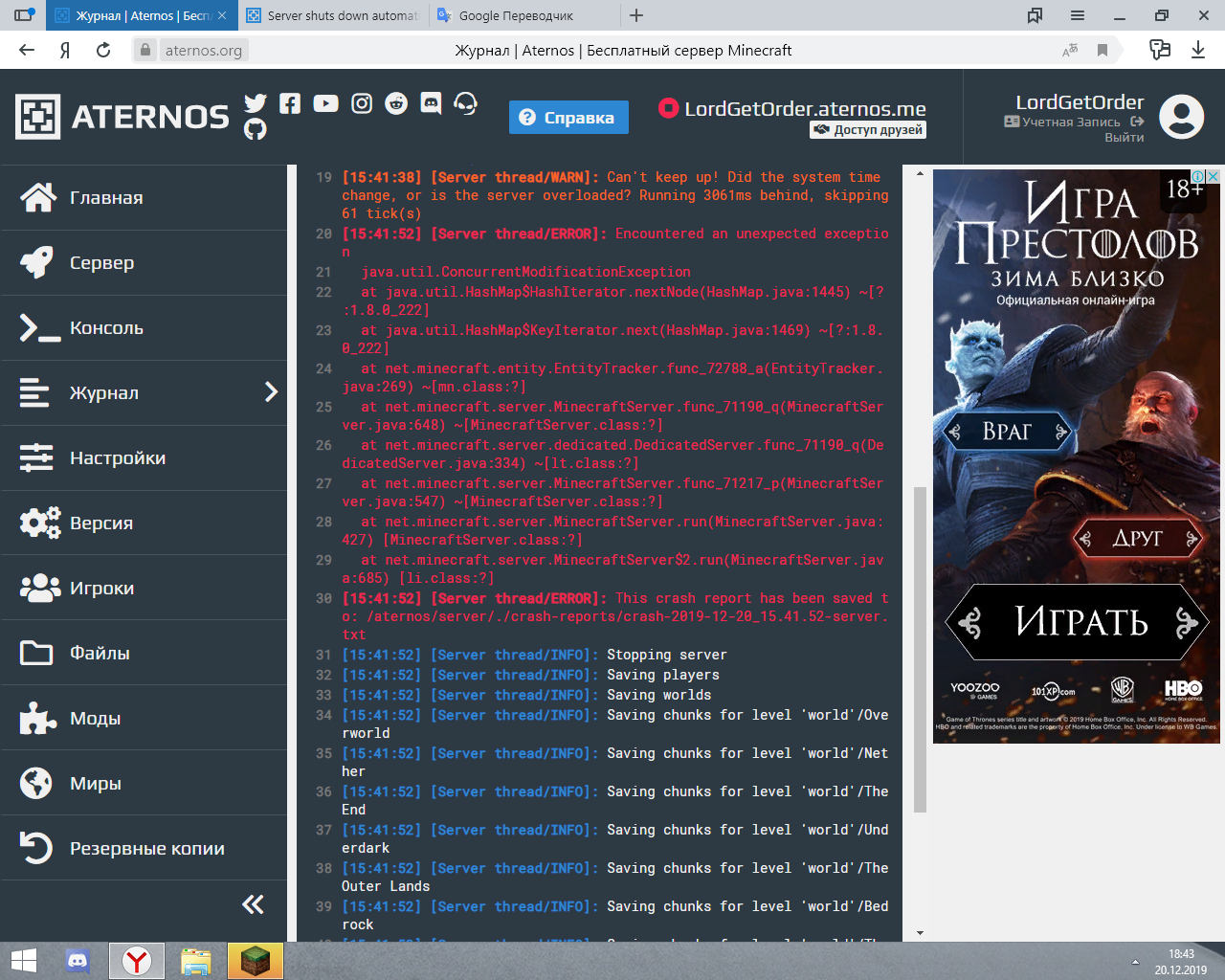Image resolution: width=1225 pixels, height=980 pixels.
Task: Open Игроки in sidebar
Action: pyautogui.click(x=144, y=589)
